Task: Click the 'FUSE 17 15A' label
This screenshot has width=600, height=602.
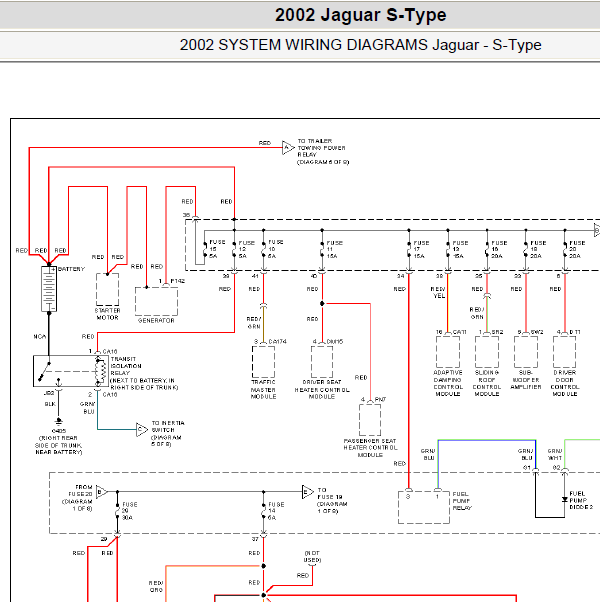Action: (x=421, y=250)
